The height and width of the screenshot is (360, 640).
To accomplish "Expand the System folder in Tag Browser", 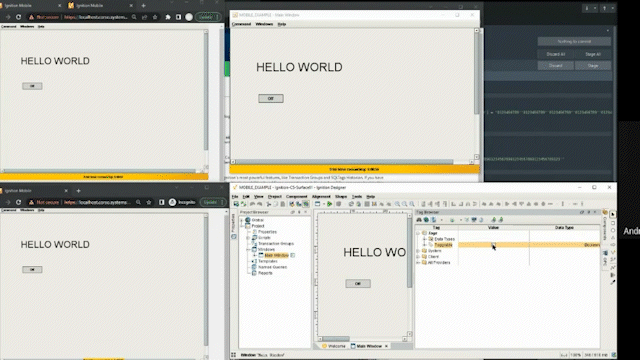I will coord(418,251).
